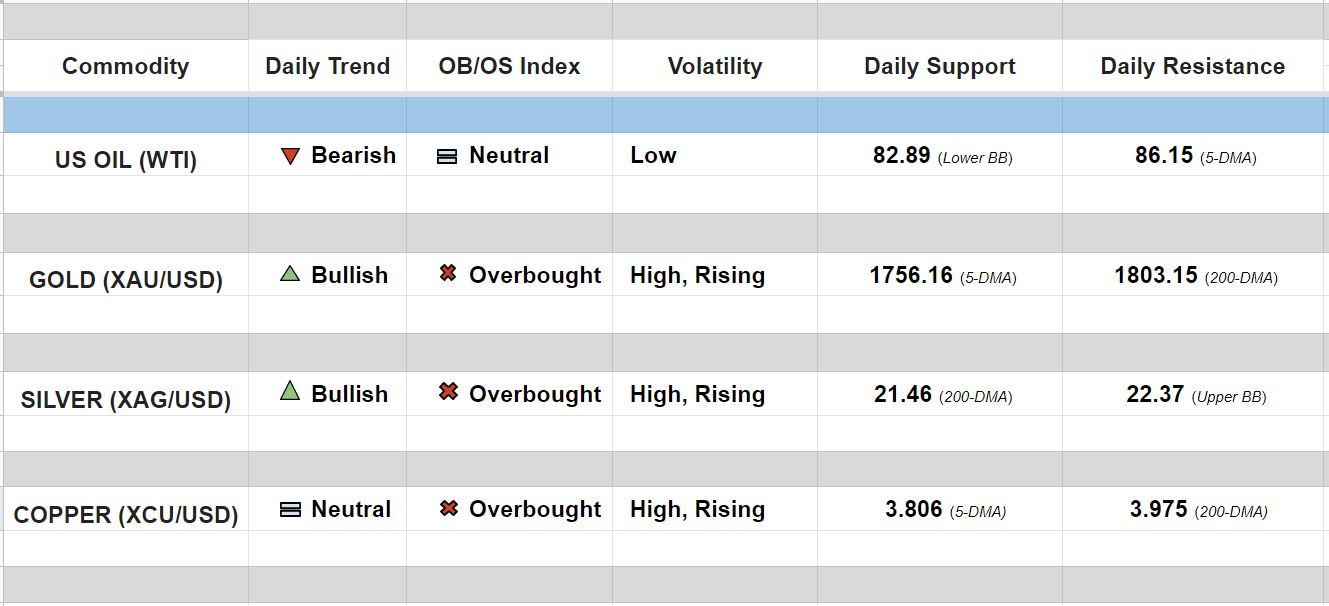Click the red overbought X icon for Copper
The image size is (1329, 606).
[x=448, y=509]
